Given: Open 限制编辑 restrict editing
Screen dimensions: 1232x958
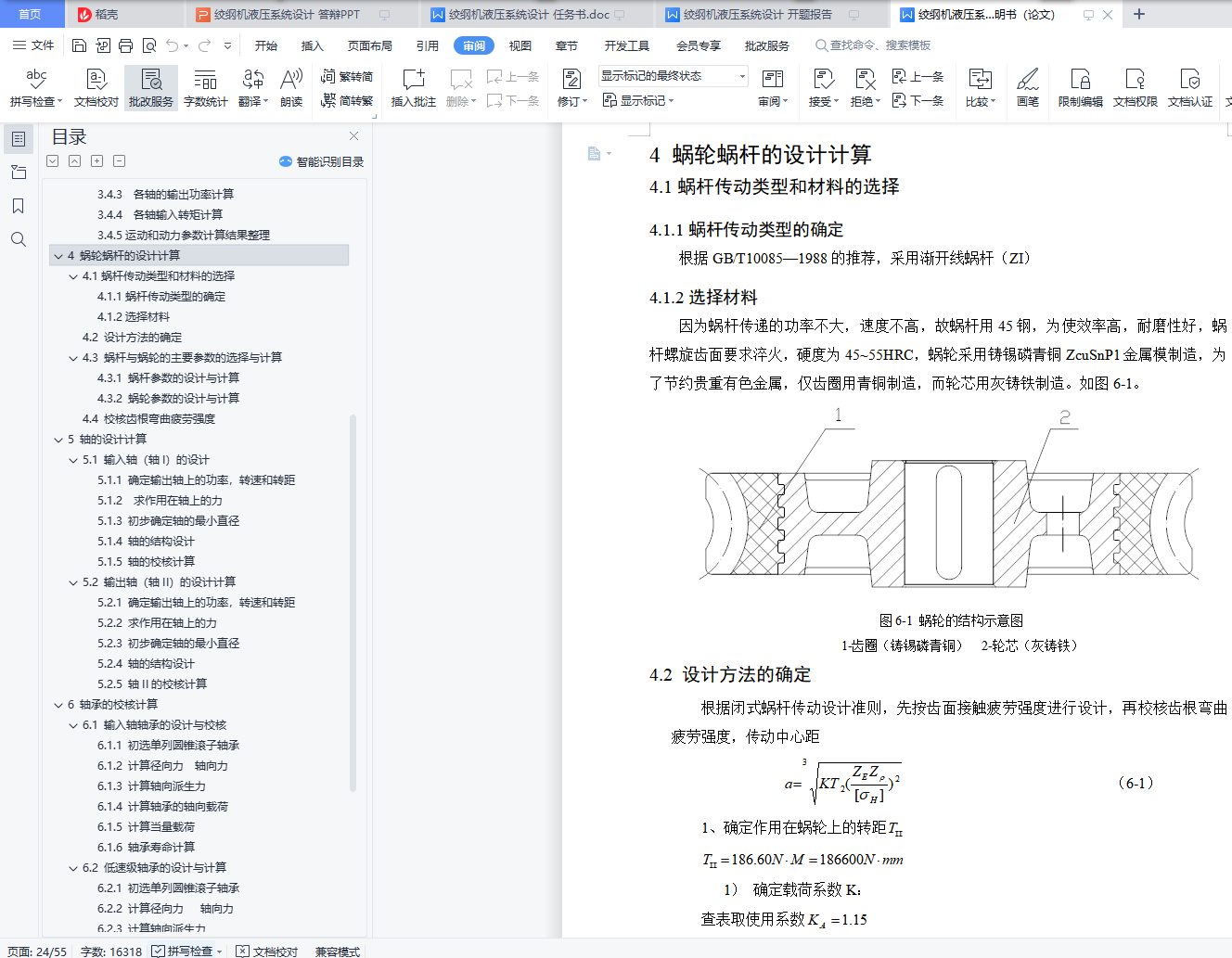Looking at the screenshot, I should pyautogui.click(x=1081, y=88).
